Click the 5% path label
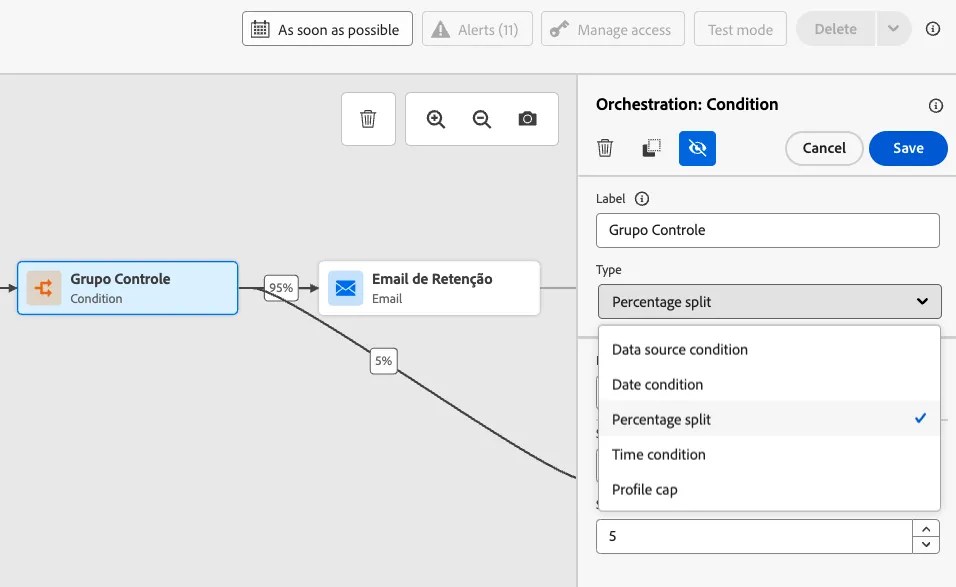Image resolution: width=956 pixels, height=587 pixels. point(383,361)
